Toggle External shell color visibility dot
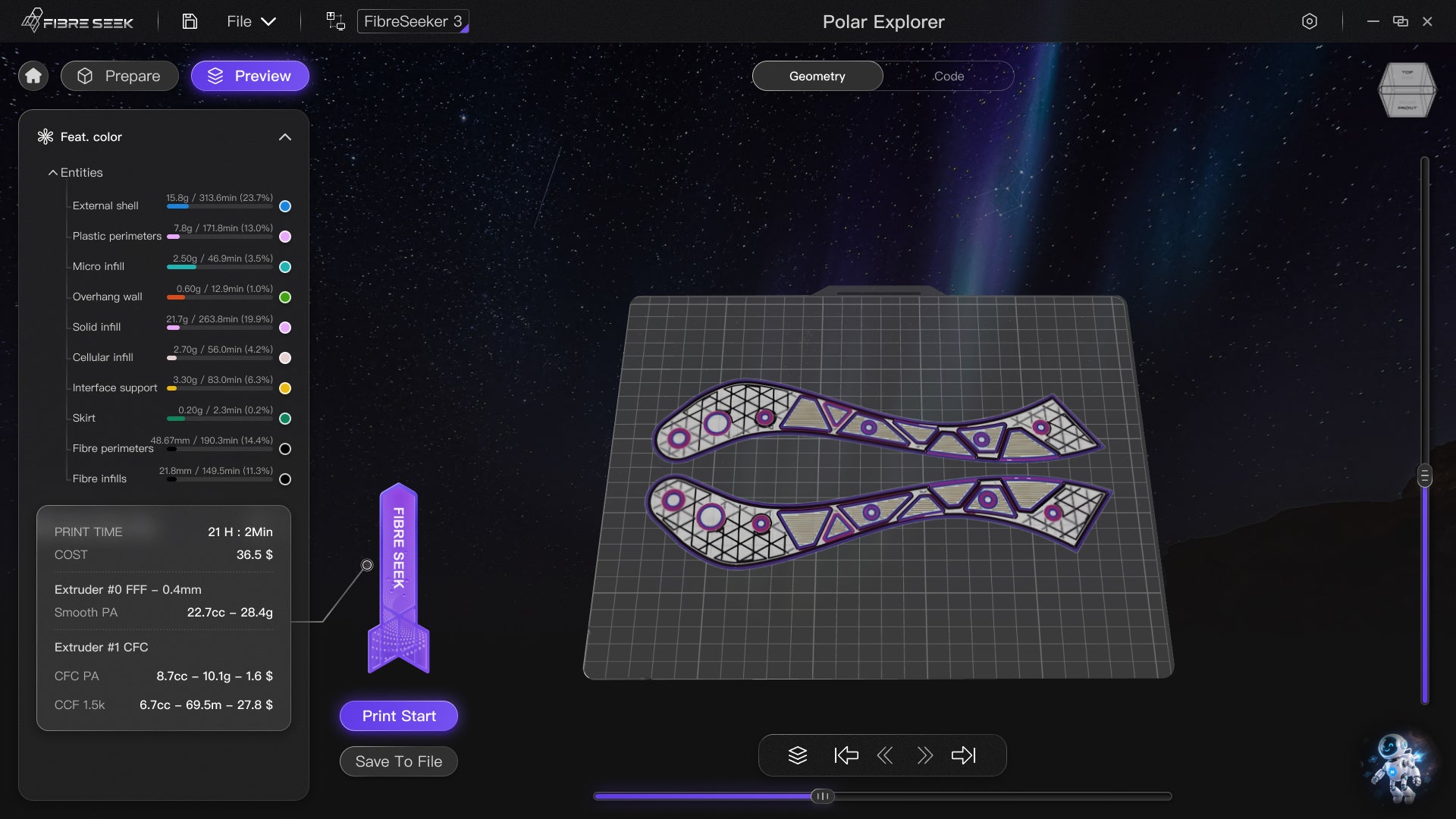Screen dimensions: 1456x819 point(285,206)
